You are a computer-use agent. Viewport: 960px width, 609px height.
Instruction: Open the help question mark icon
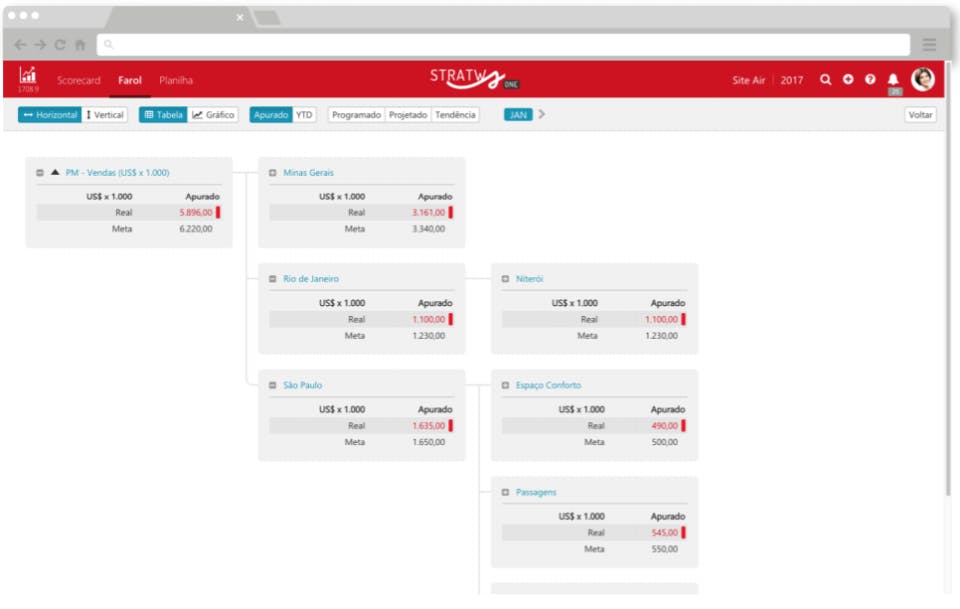(x=870, y=80)
